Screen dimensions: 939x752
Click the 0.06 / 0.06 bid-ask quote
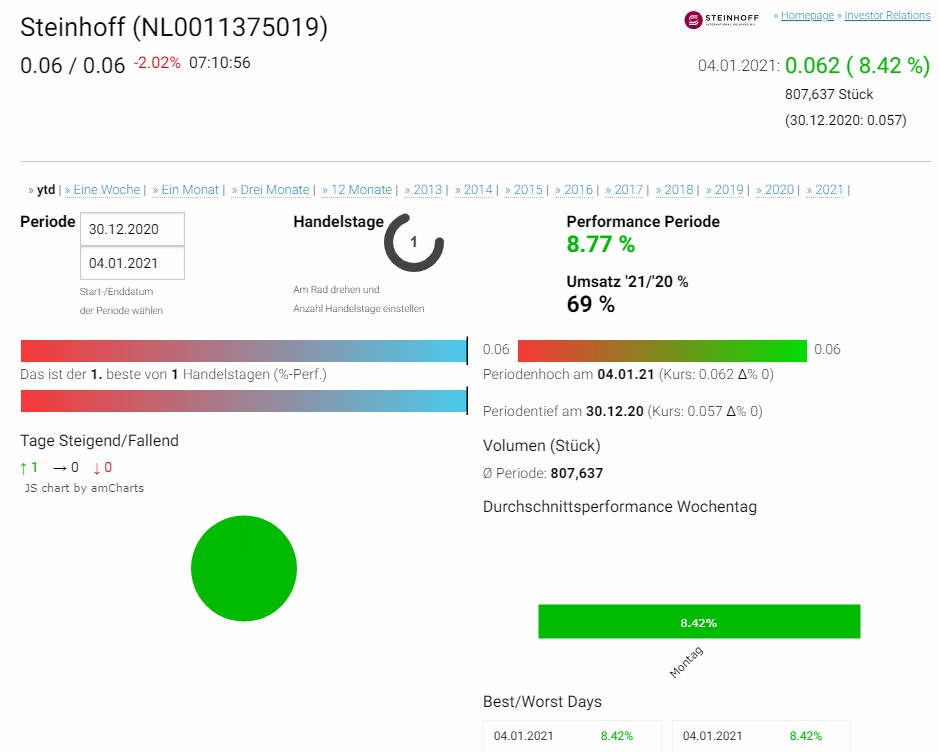click(x=72, y=65)
